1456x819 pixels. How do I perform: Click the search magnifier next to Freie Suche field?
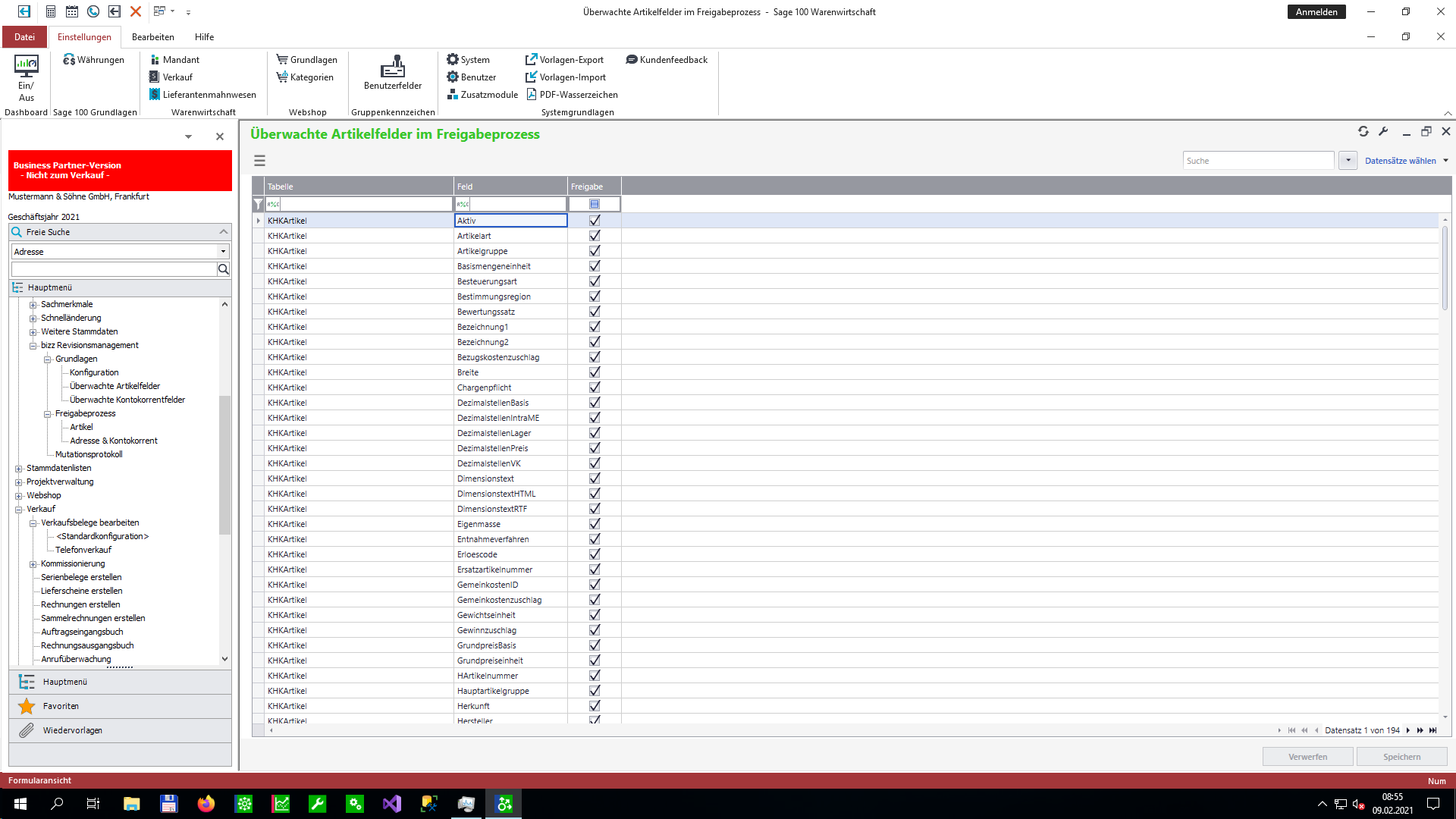224,269
